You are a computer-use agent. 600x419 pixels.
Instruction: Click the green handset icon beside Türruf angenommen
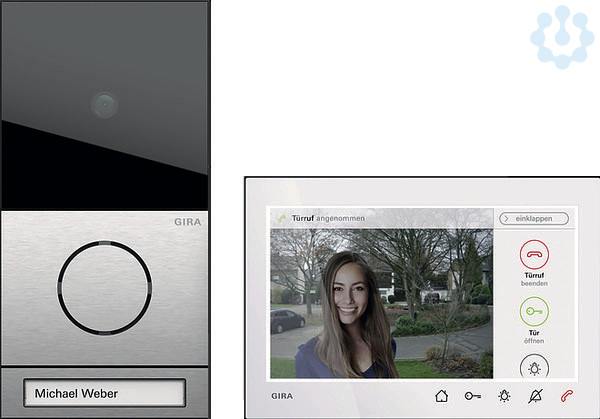tap(283, 218)
